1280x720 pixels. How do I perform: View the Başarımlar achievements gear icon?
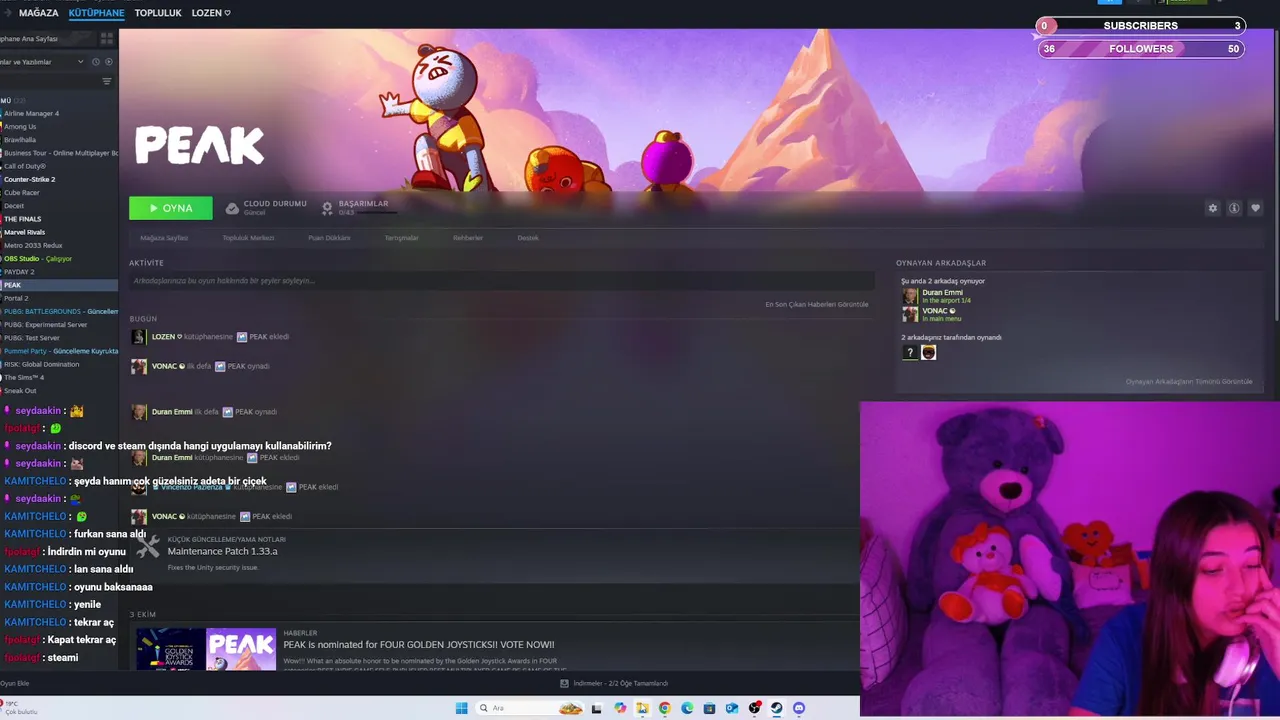327,208
